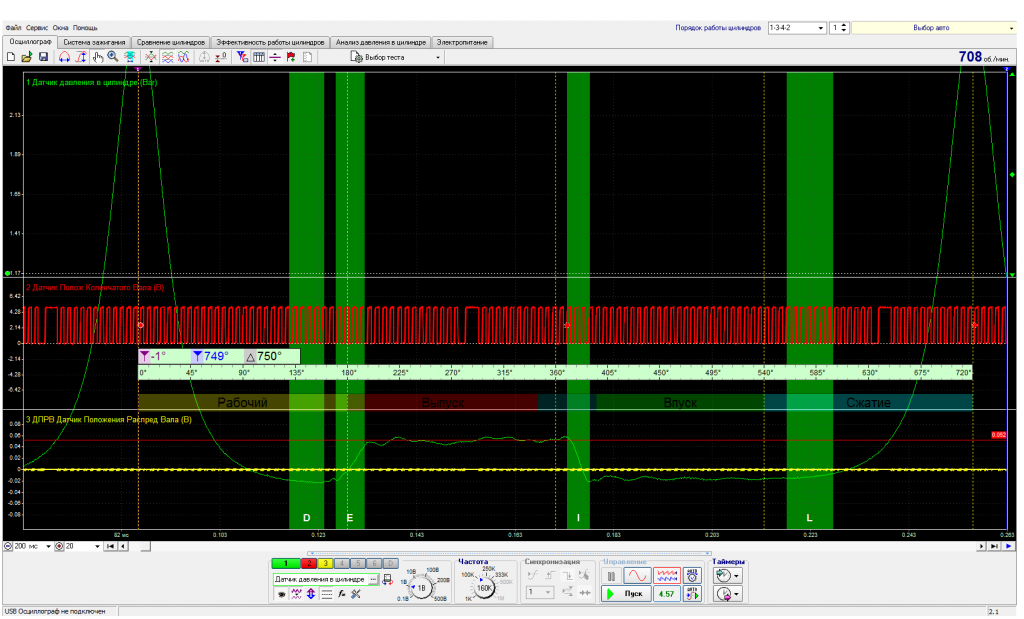
Task: Click the Пуск start button
Action: coord(626,594)
